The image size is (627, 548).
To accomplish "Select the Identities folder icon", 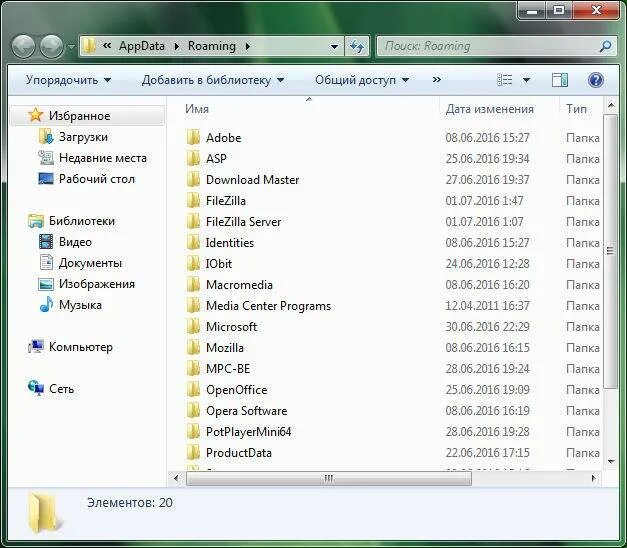I will (193, 242).
